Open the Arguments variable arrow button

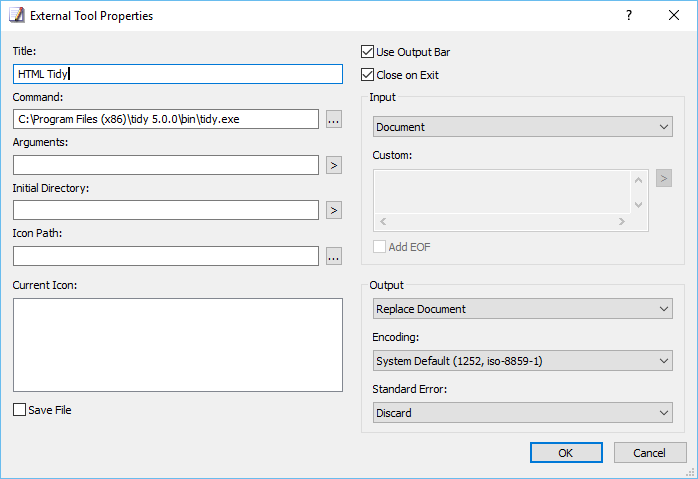coord(334,165)
